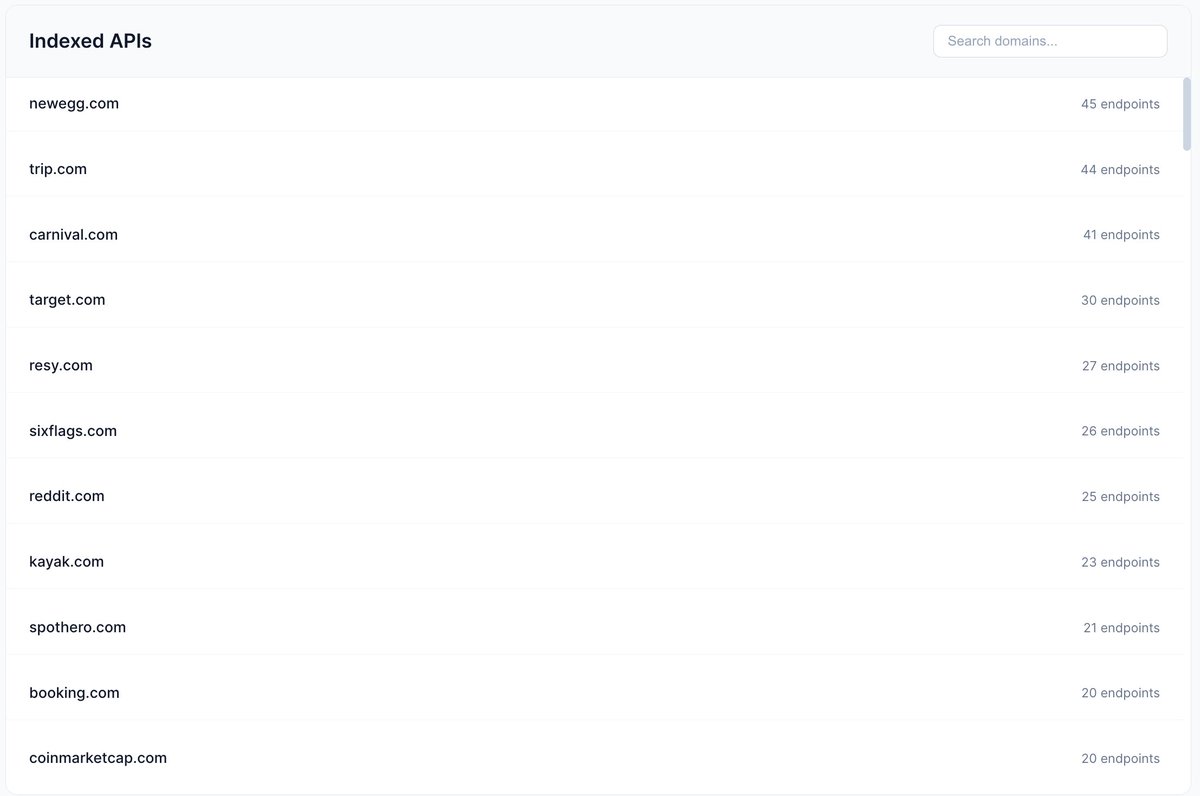1200x796 pixels.
Task: Click the Indexed APIs heading
Action: tap(90, 41)
